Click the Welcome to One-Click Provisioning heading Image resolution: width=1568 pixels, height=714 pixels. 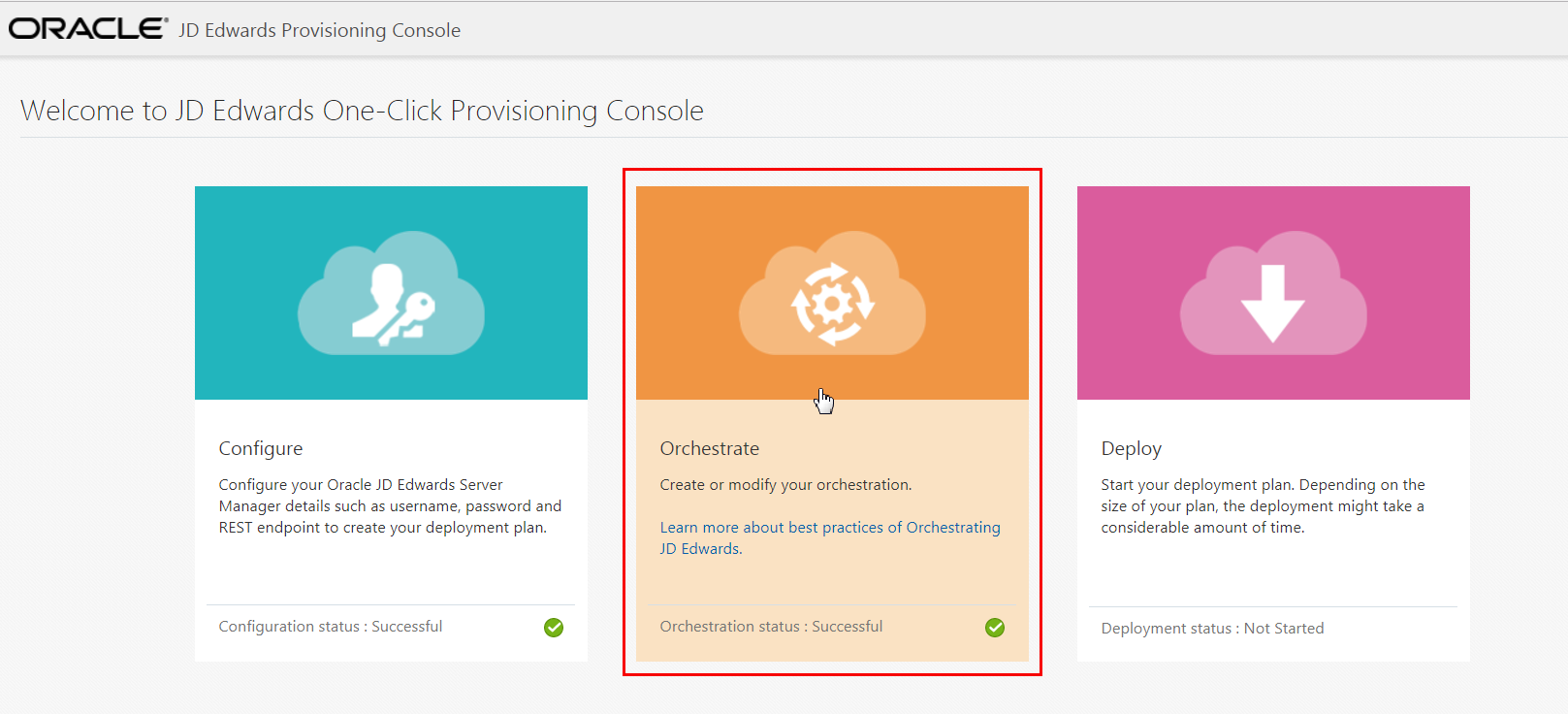[362, 111]
